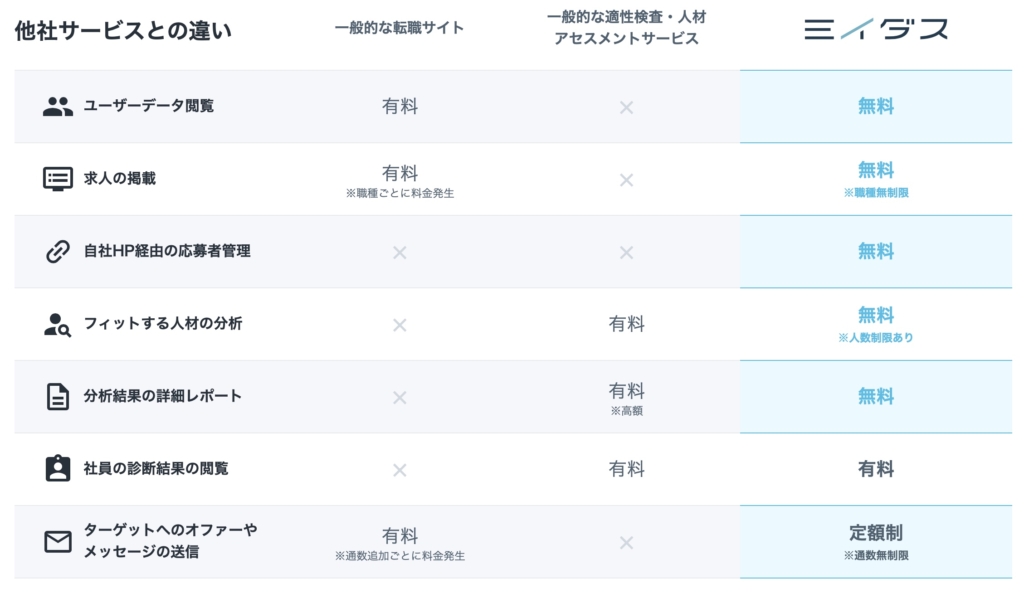This screenshot has height=593, width=1024.
Task: Click the 他社サービスとの違い heading
Action: pyautogui.click(x=123, y=31)
